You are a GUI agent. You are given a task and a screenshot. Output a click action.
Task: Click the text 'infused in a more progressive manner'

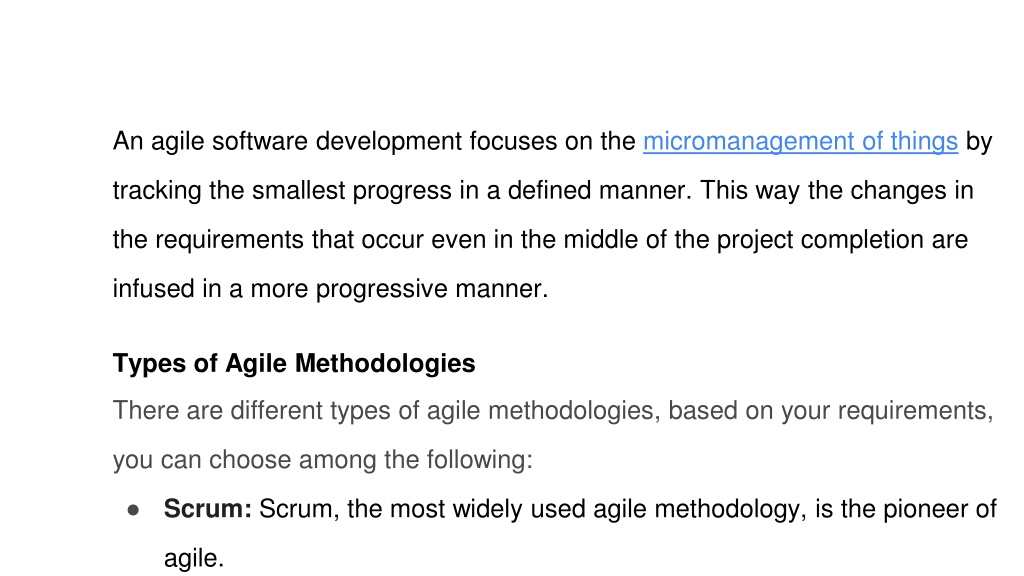tap(328, 289)
